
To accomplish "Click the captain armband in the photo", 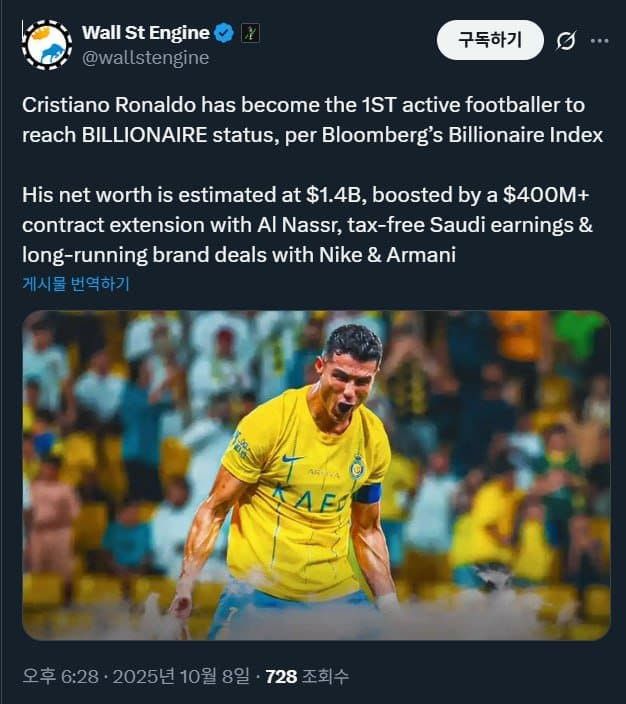I will [x=367, y=493].
